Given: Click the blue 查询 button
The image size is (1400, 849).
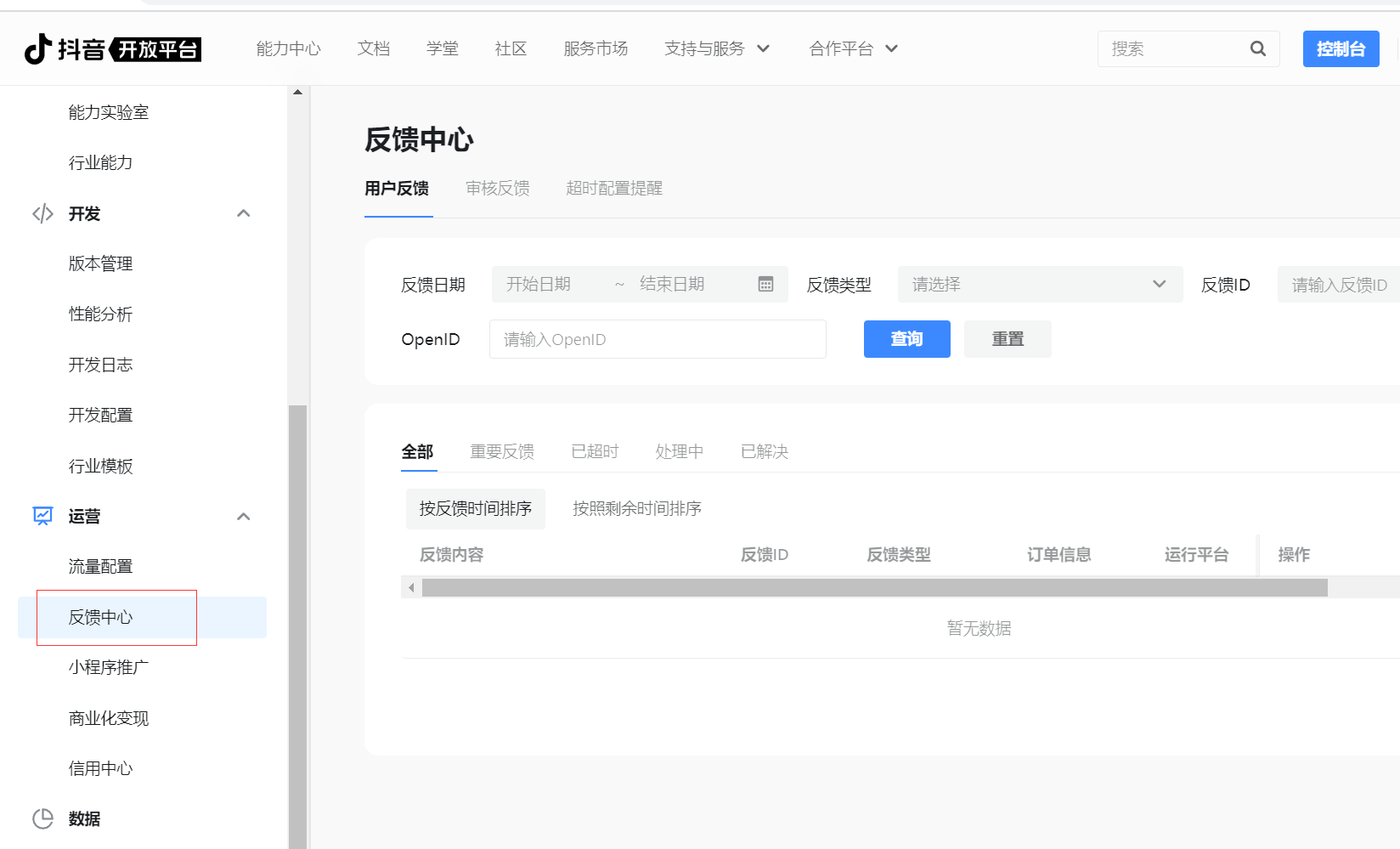Looking at the screenshot, I should tap(906, 339).
